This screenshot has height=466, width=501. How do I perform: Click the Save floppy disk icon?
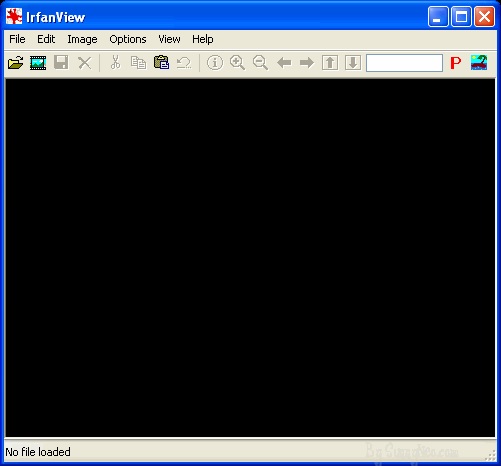(x=61, y=63)
